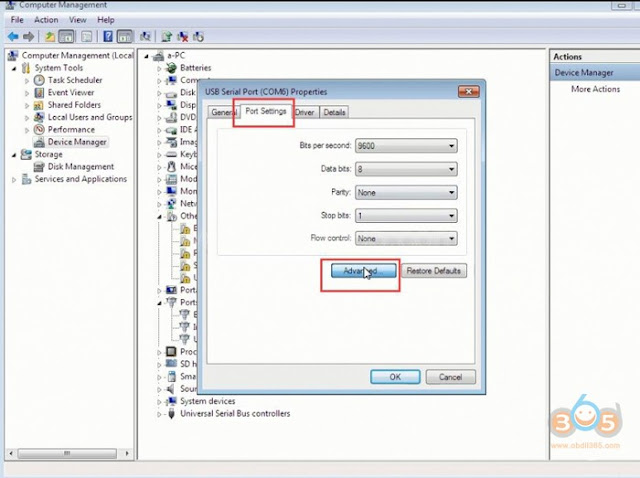Click the blue Back arrow in toolbar
This screenshot has width=640, height=478.
click(x=13, y=37)
